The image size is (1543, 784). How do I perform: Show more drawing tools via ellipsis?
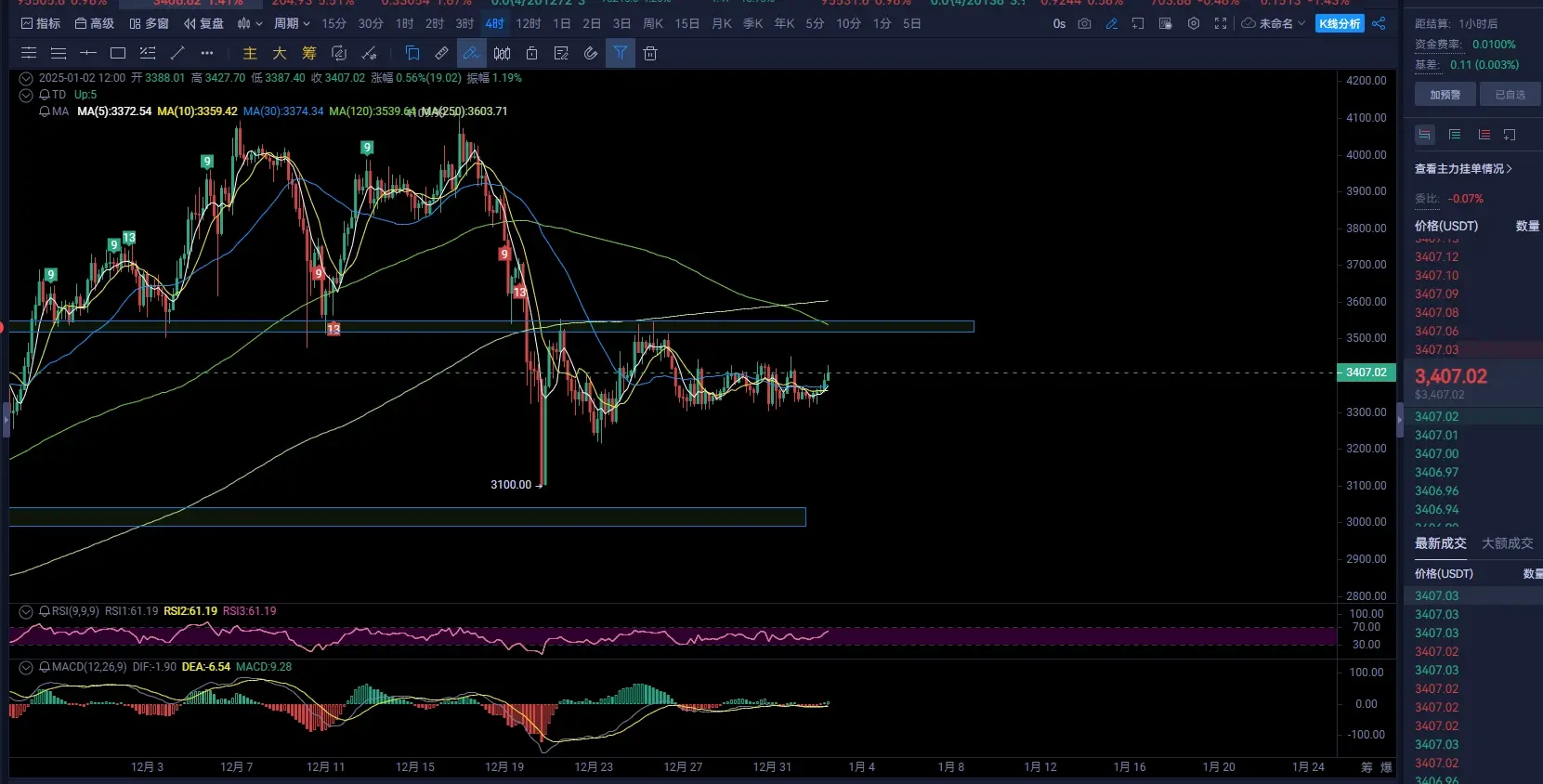pyautogui.click(x=207, y=53)
